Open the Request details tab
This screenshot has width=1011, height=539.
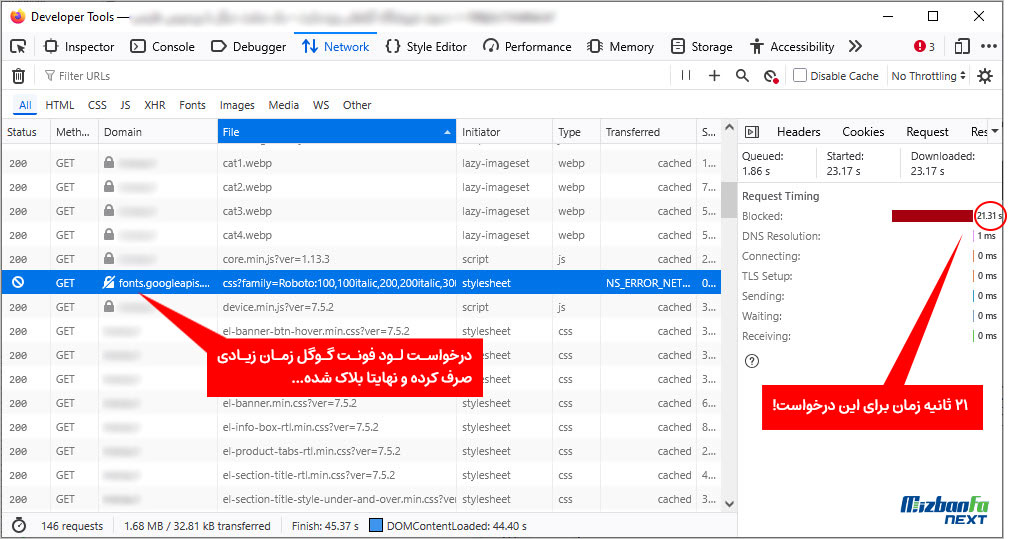(927, 132)
